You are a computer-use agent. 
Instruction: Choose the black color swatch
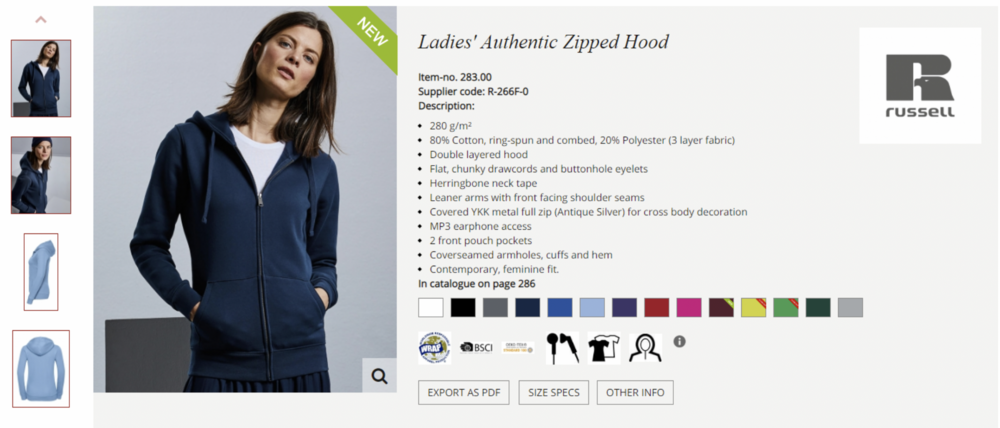click(463, 307)
